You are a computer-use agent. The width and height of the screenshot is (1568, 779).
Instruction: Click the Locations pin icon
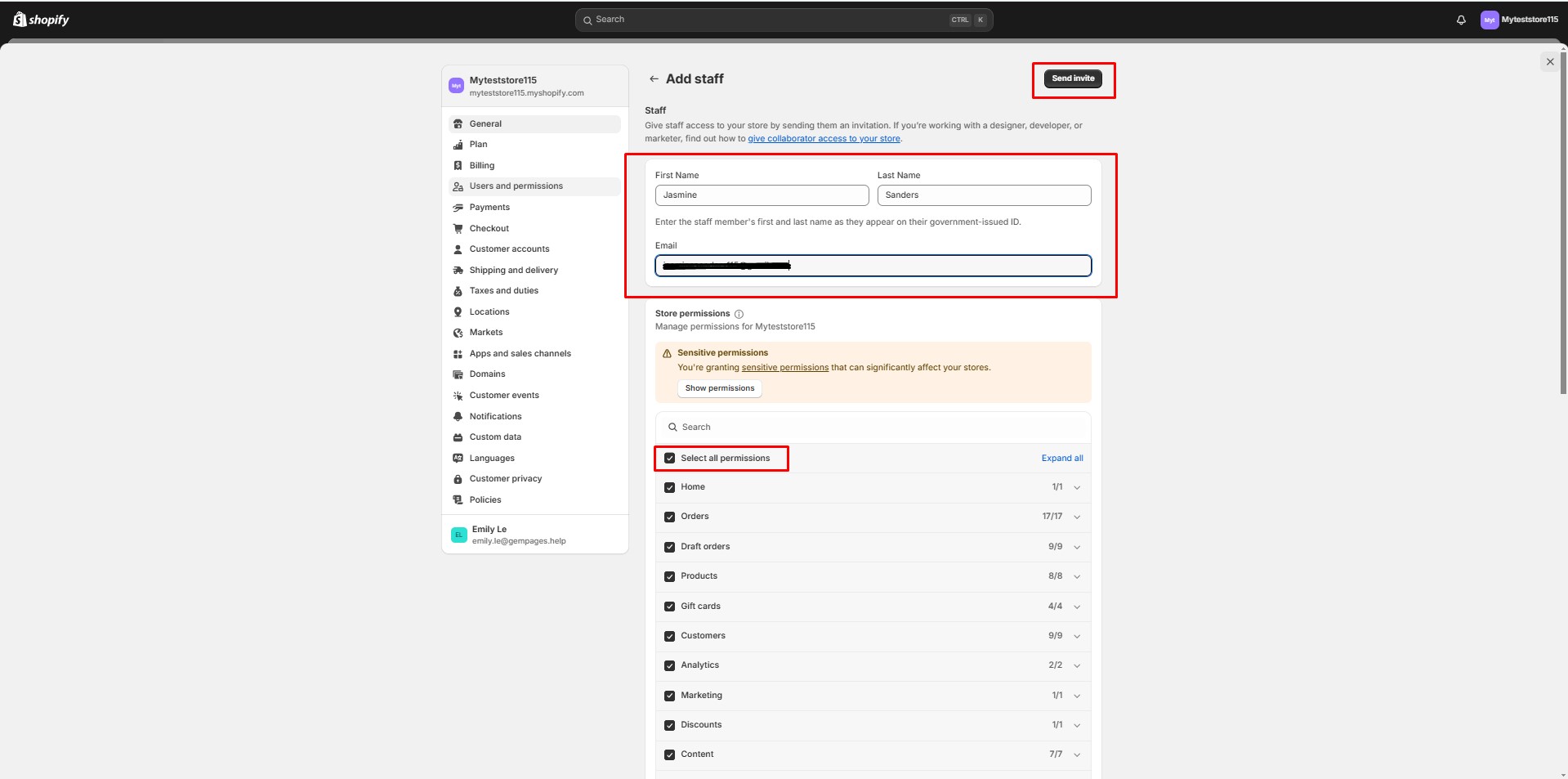pos(458,312)
